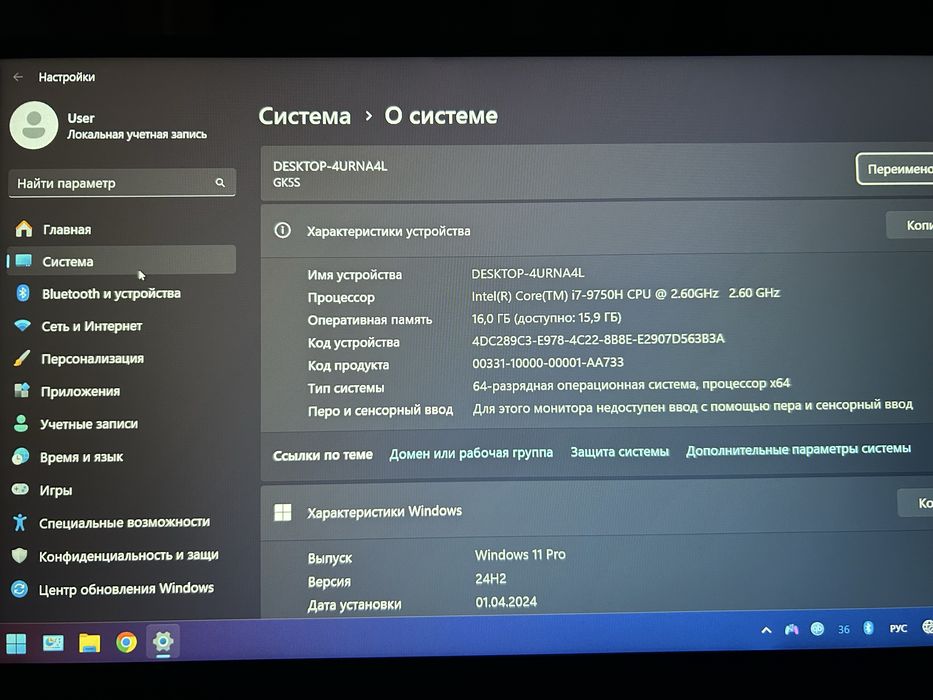
Task: Open File Explorer from the taskbar
Action: 90,643
